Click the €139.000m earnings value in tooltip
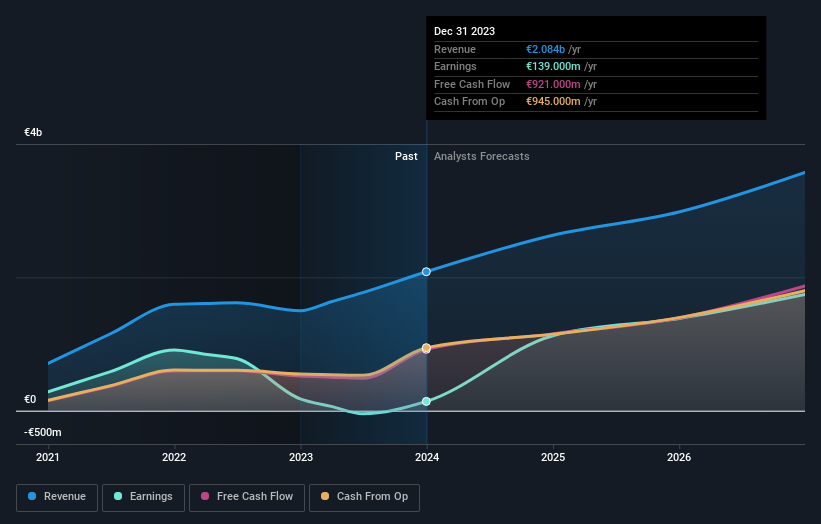 [553, 66]
